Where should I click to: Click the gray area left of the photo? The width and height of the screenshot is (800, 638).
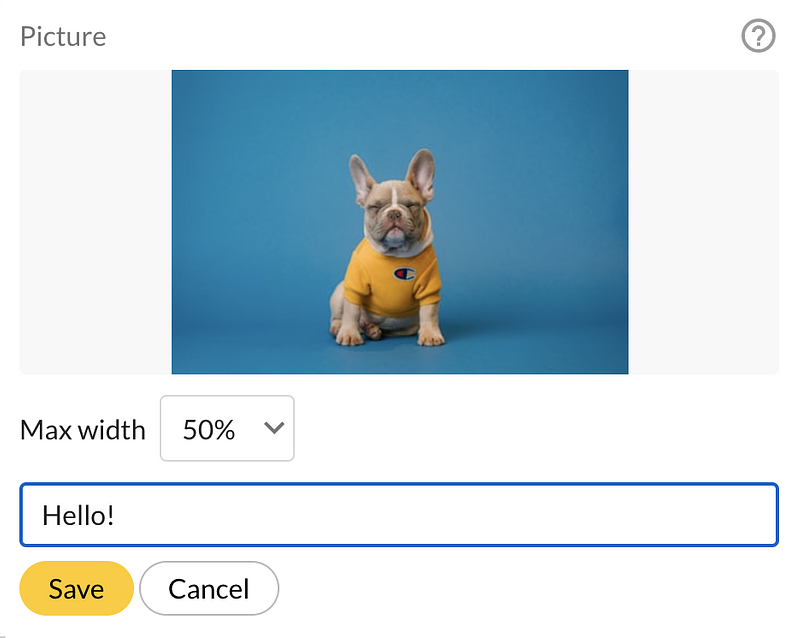coord(95,222)
